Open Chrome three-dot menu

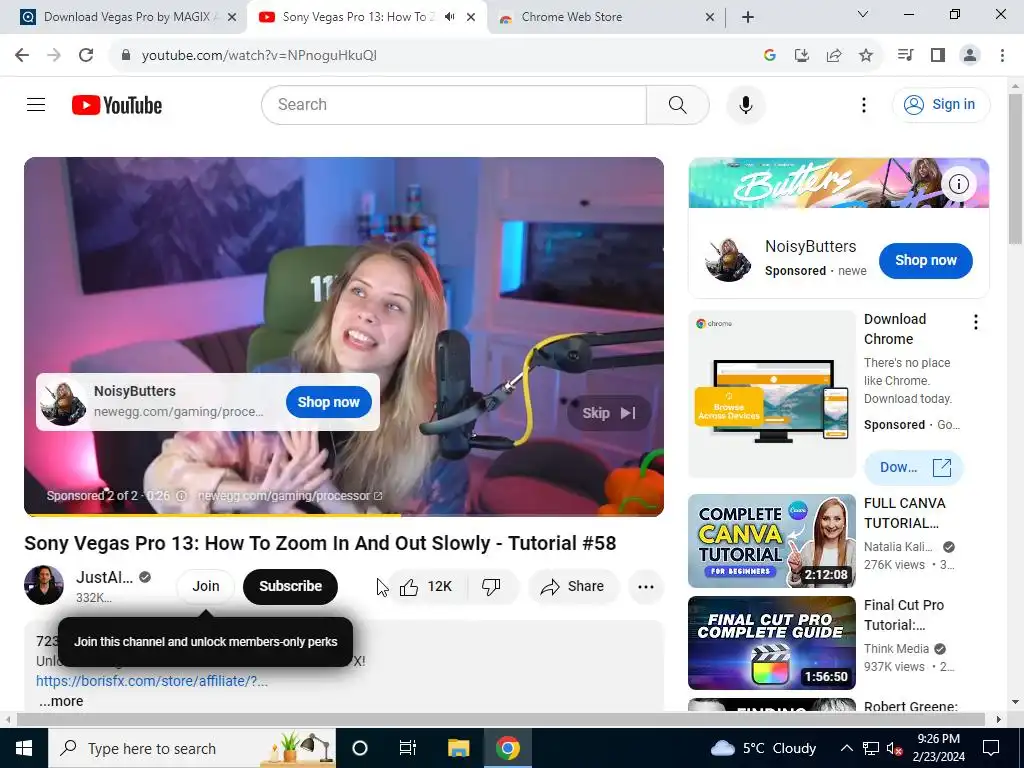pos(1002,55)
